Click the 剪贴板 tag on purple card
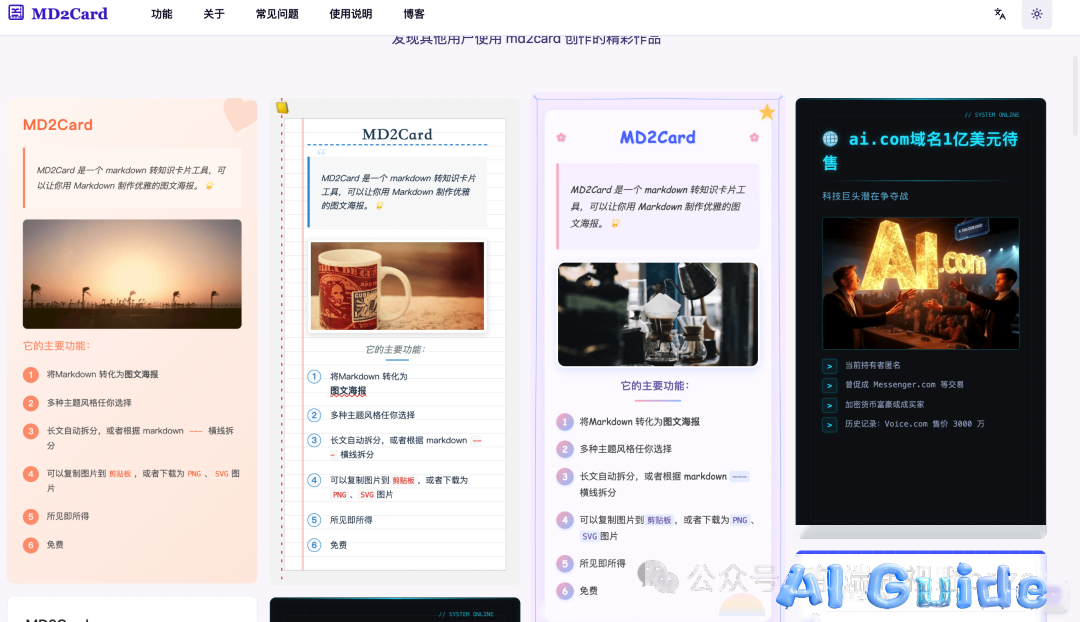Viewport: 1080px width, 622px height. (659, 520)
